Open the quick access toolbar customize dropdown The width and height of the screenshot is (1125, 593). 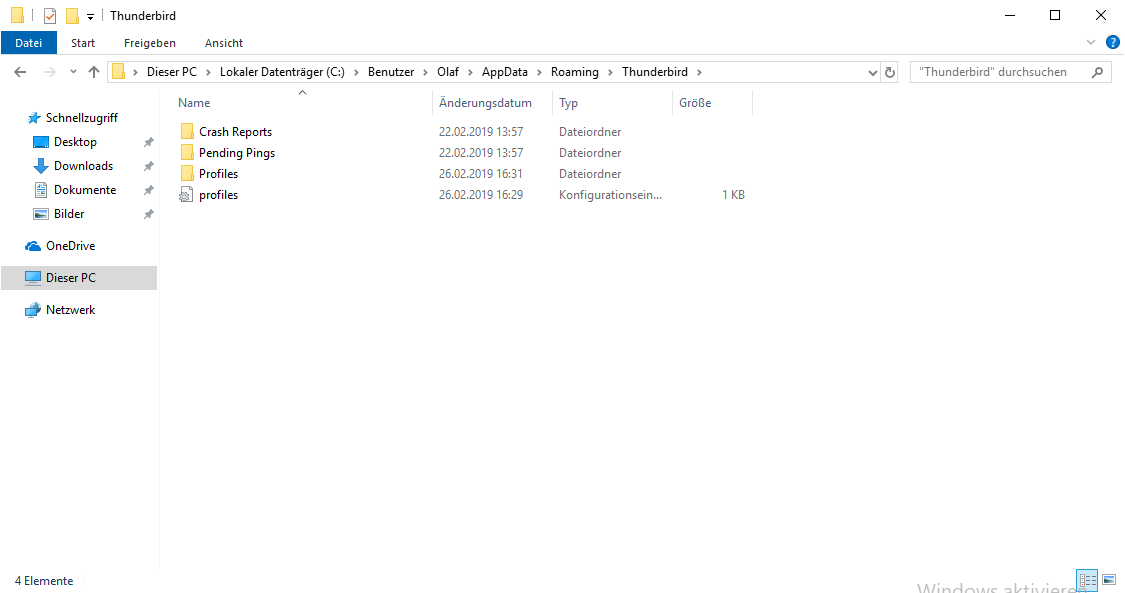click(90, 16)
